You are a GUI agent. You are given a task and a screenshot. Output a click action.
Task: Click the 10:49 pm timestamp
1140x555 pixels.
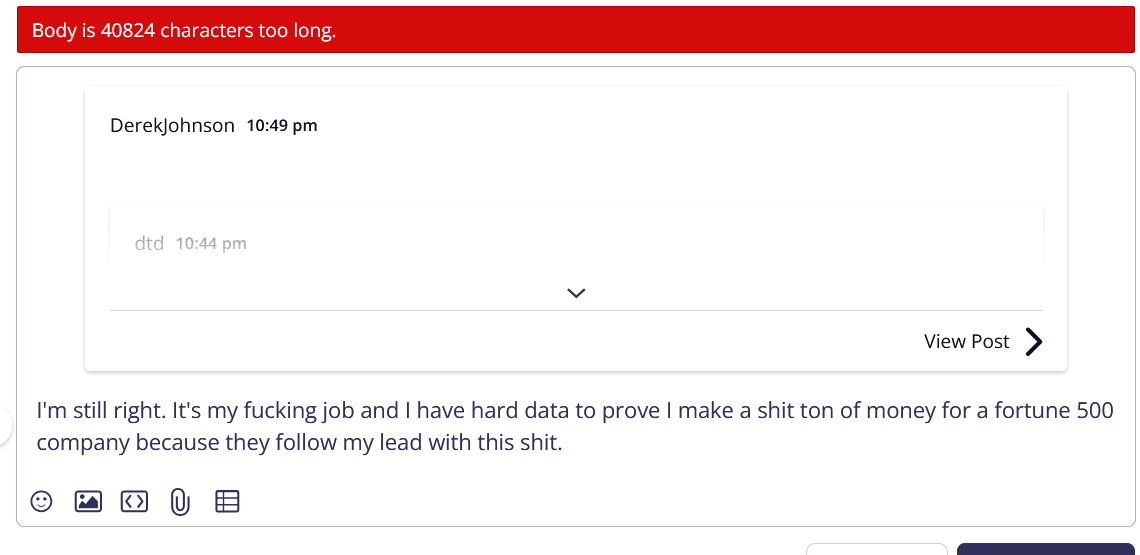[x=282, y=126]
